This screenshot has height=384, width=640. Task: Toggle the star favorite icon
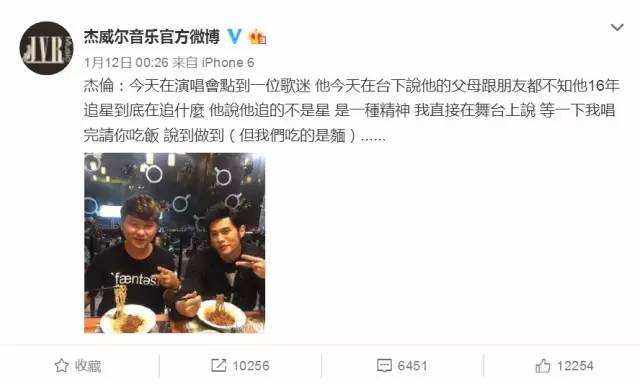tap(61, 365)
